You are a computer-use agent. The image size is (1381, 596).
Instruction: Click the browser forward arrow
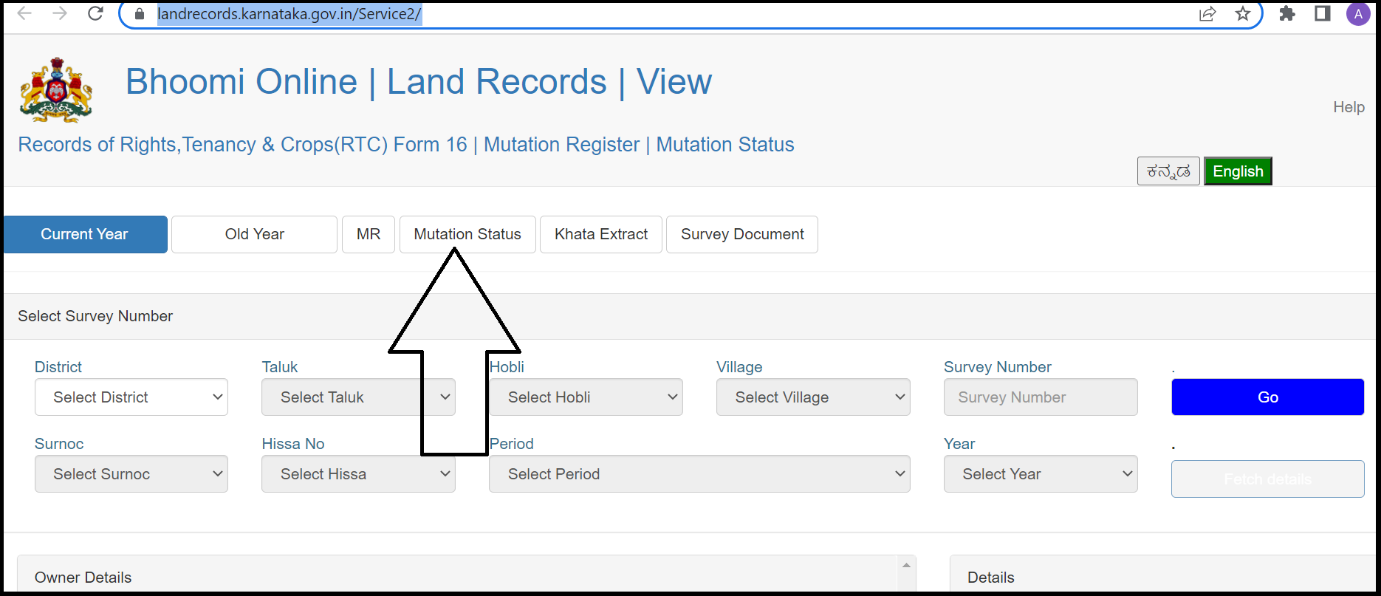coord(60,14)
